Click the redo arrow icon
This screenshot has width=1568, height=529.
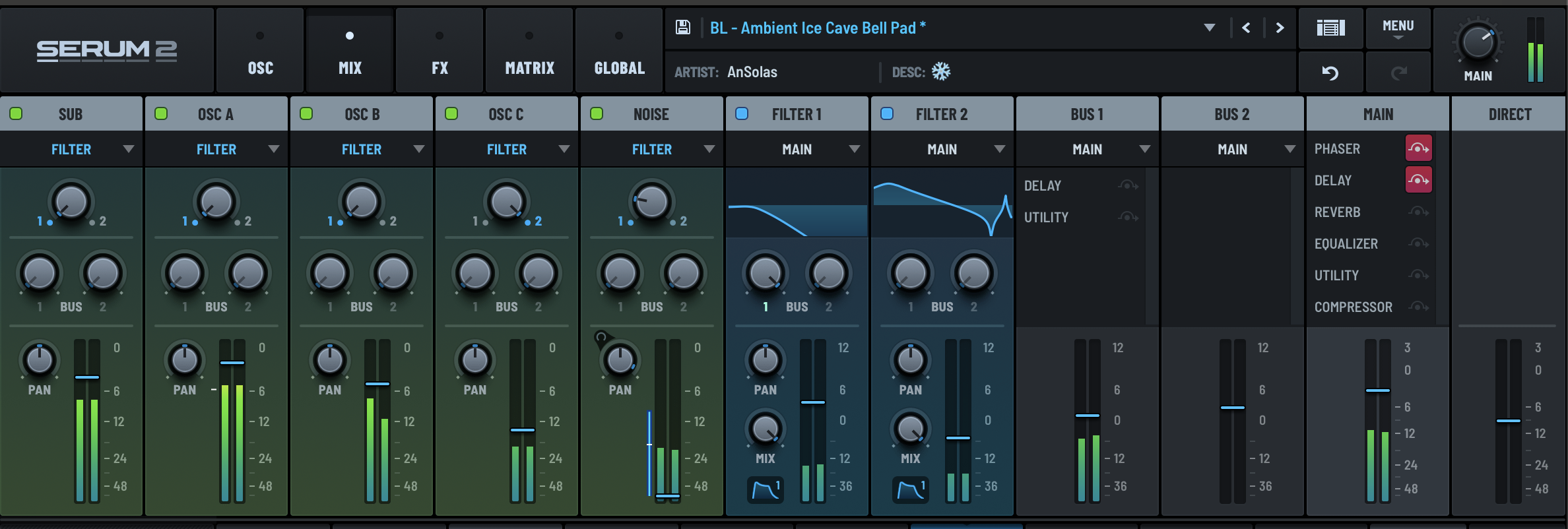[x=1398, y=73]
